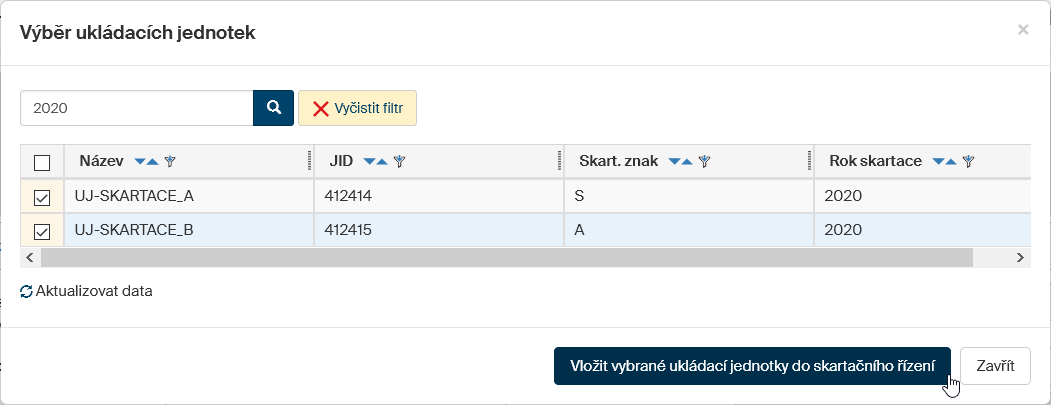The width and height of the screenshot is (1051, 405).
Task: Open the filter for the JID column
Action: point(400,161)
